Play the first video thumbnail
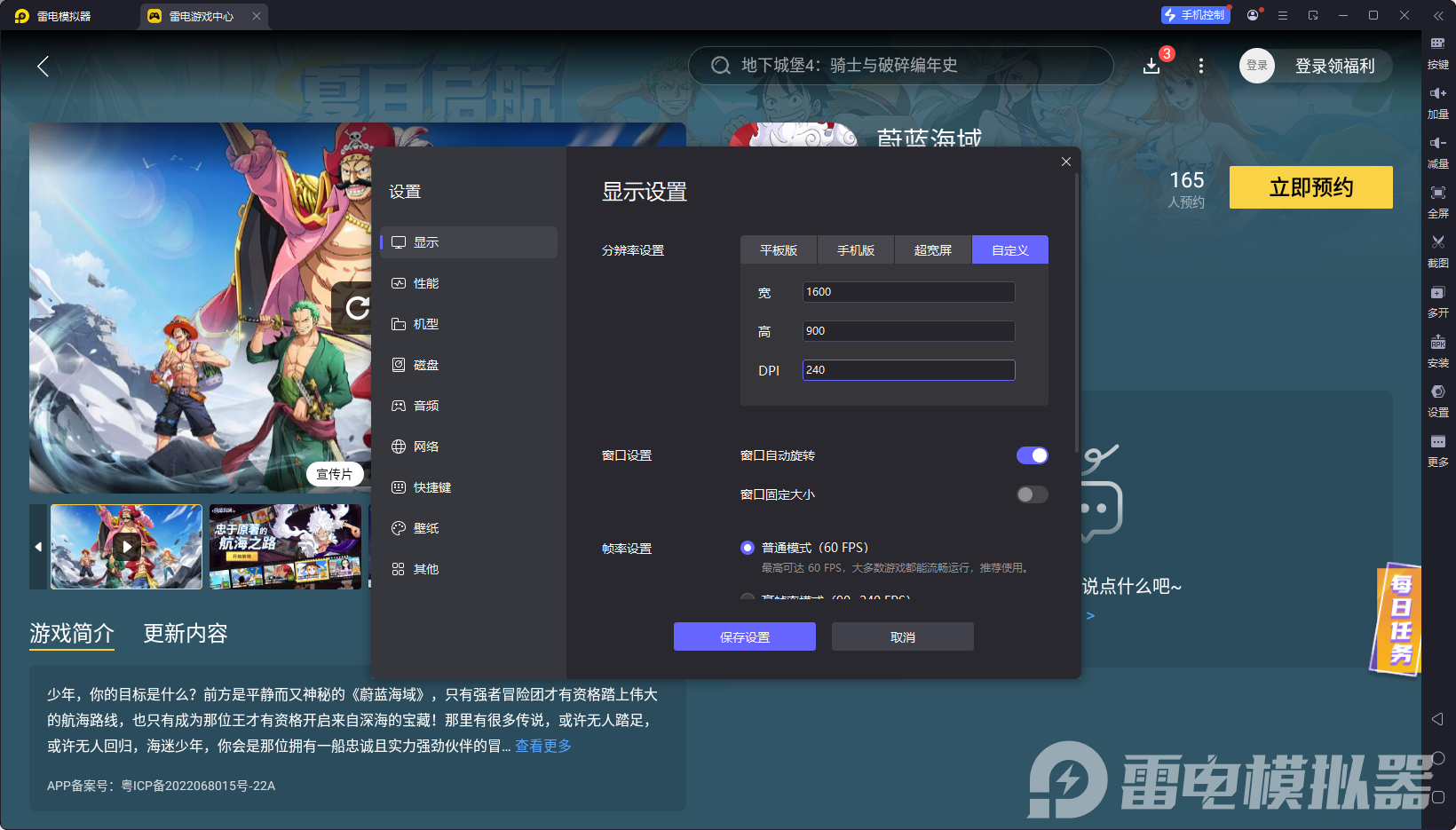The height and width of the screenshot is (830, 1456). (x=127, y=547)
